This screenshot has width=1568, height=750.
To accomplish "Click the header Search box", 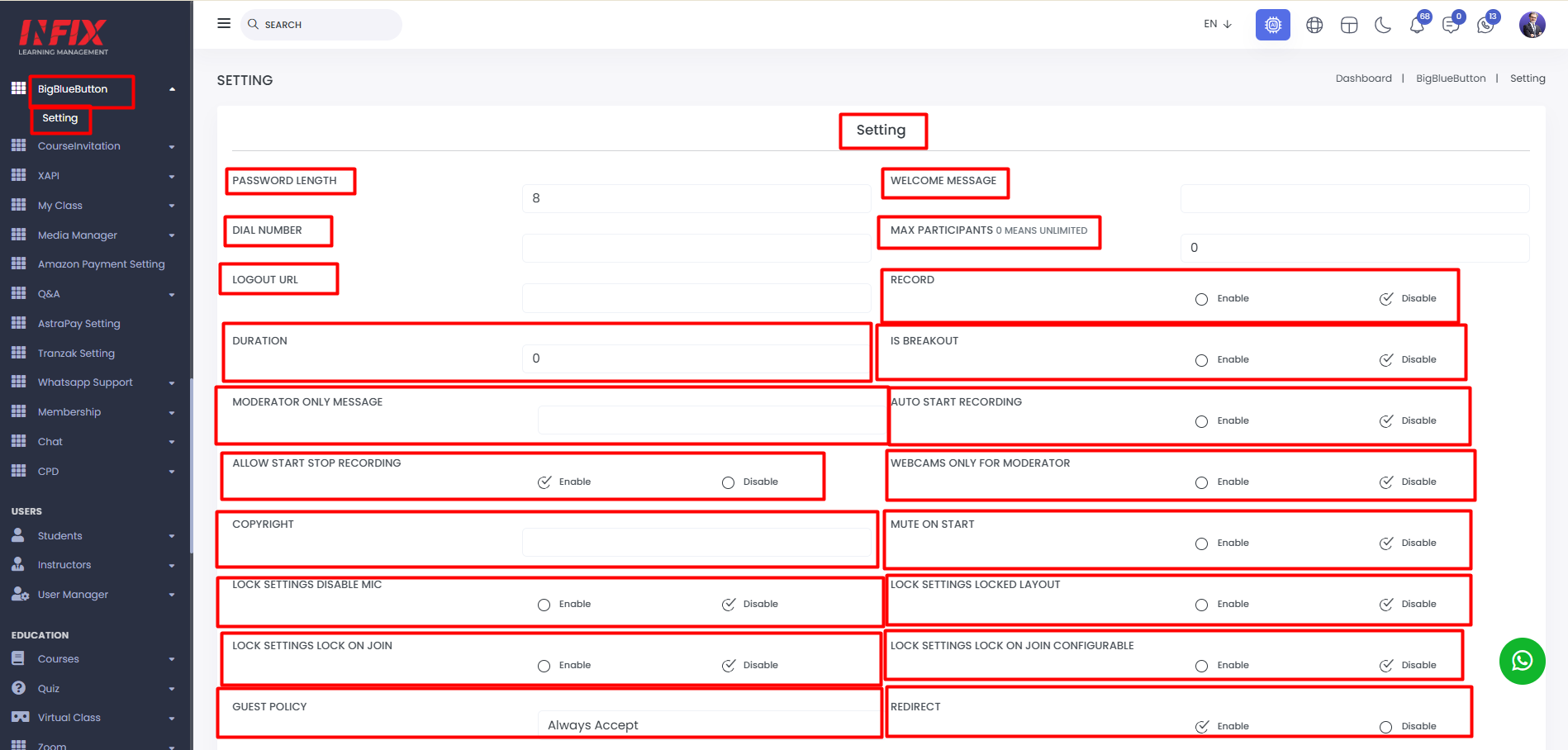I will [321, 25].
